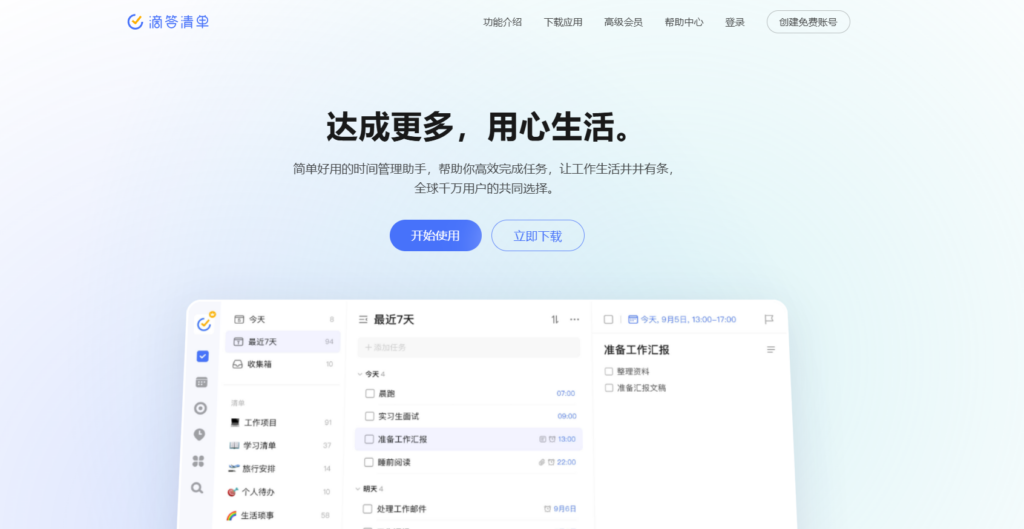Image resolution: width=1024 pixels, height=529 pixels.
Task: Open the 生活琐事 list
Action: [x=277, y=515]
